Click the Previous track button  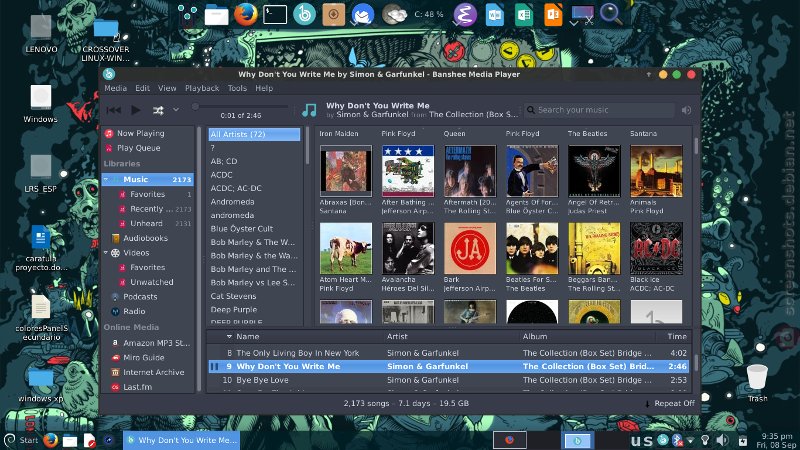point(114,110)
